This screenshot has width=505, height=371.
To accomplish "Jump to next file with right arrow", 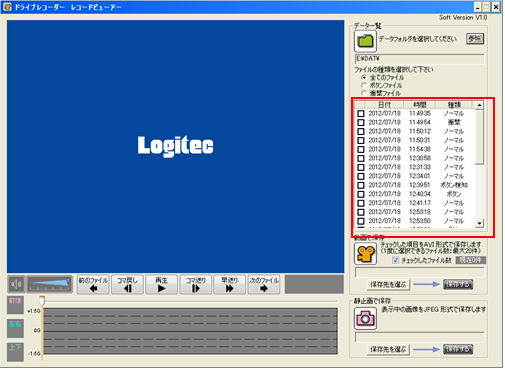I will (x=263, y=284).
